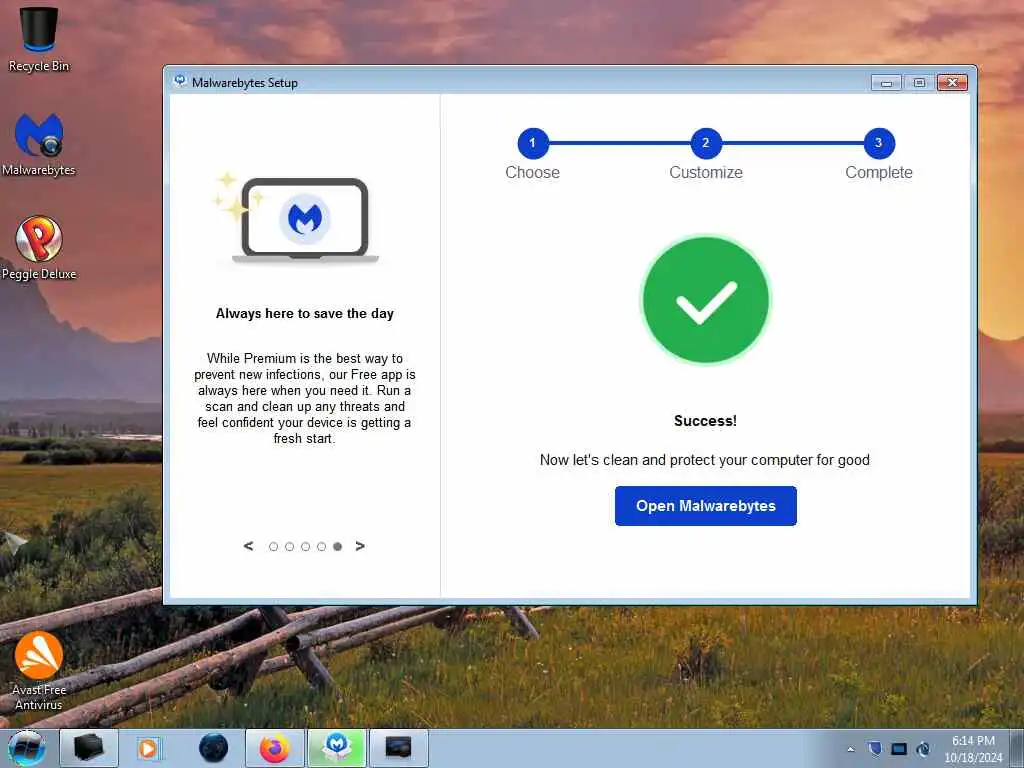Click the 'Customize' step label
Screen dimensions: 1024x768
click(706, 172)
